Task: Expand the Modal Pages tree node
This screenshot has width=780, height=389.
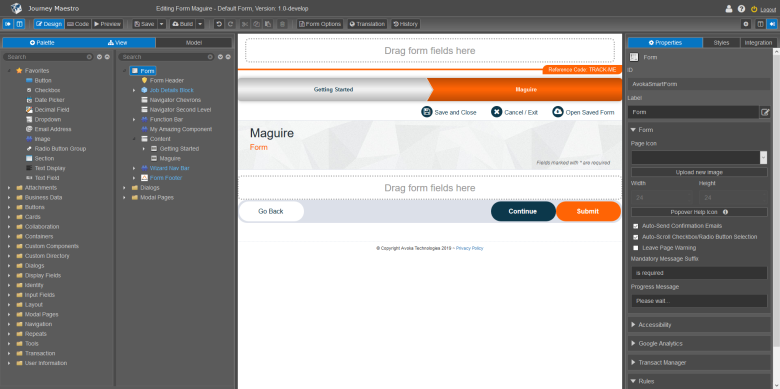Action: (x=124, y=197)
